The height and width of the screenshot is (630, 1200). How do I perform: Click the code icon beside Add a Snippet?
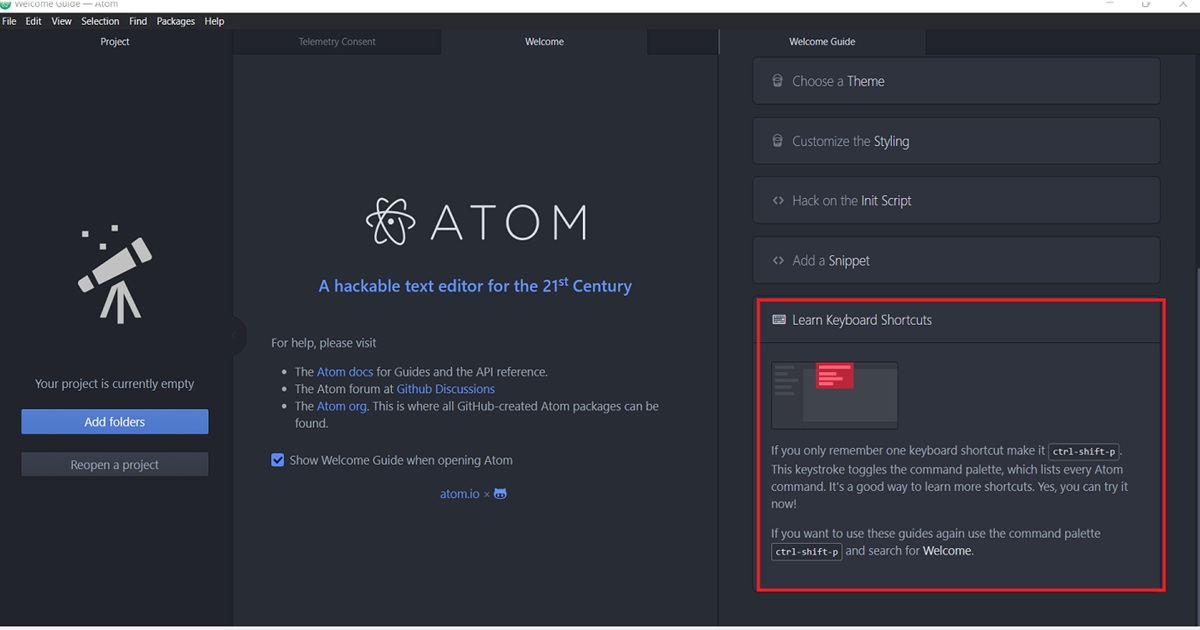(778, 260)
